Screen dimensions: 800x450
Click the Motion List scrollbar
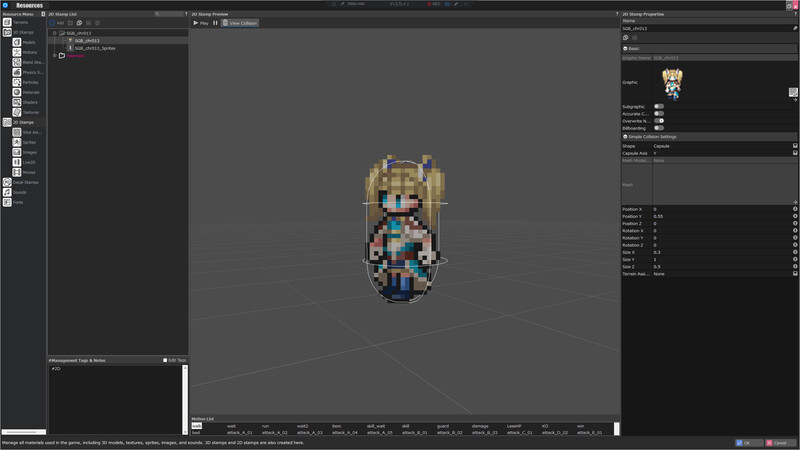[x=616, y=429]
